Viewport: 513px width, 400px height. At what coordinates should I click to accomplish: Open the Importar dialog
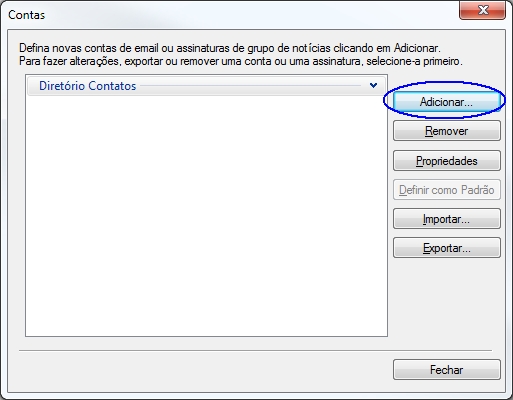pos(447,219)
